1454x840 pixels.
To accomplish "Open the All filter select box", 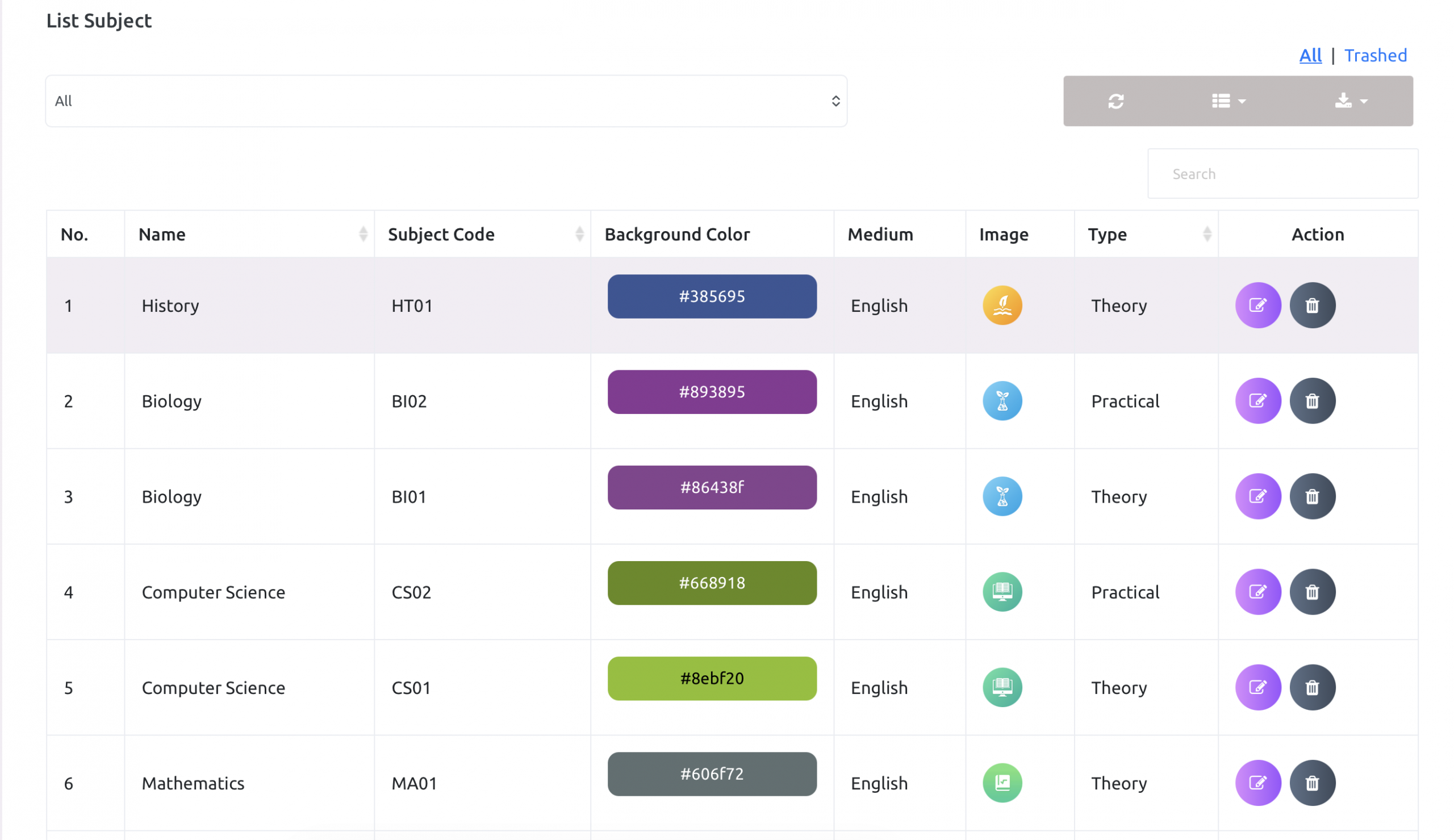I will point(446,101).
